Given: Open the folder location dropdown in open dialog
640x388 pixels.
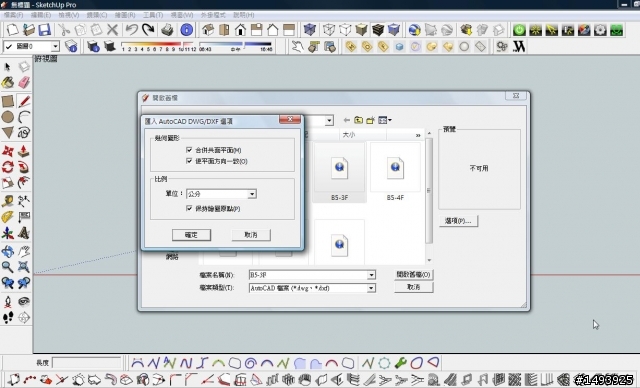Looking at the screenshot, I should (329, 120).
